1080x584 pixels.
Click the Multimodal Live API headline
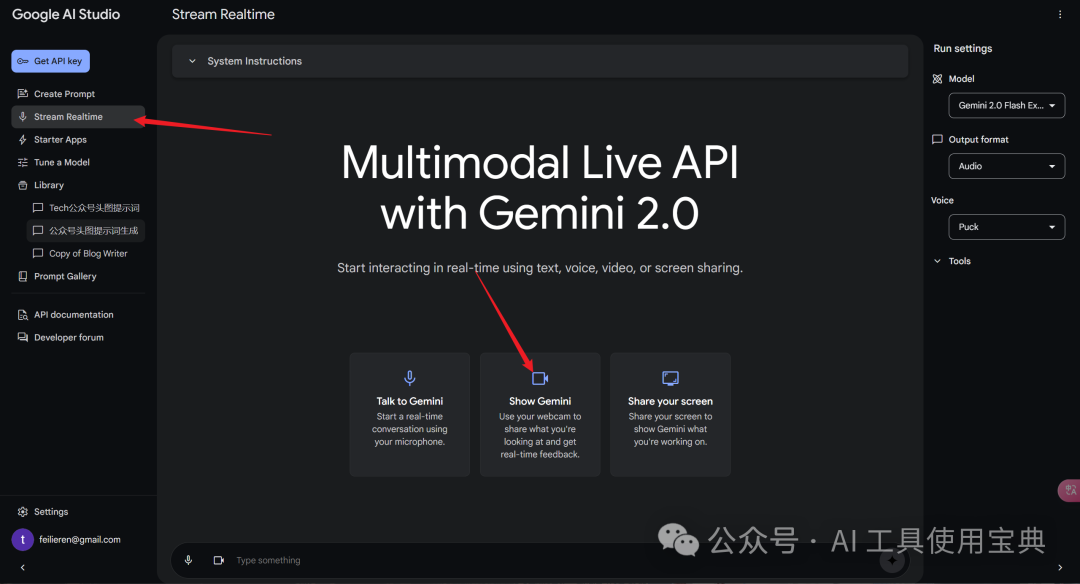[540, 187]
